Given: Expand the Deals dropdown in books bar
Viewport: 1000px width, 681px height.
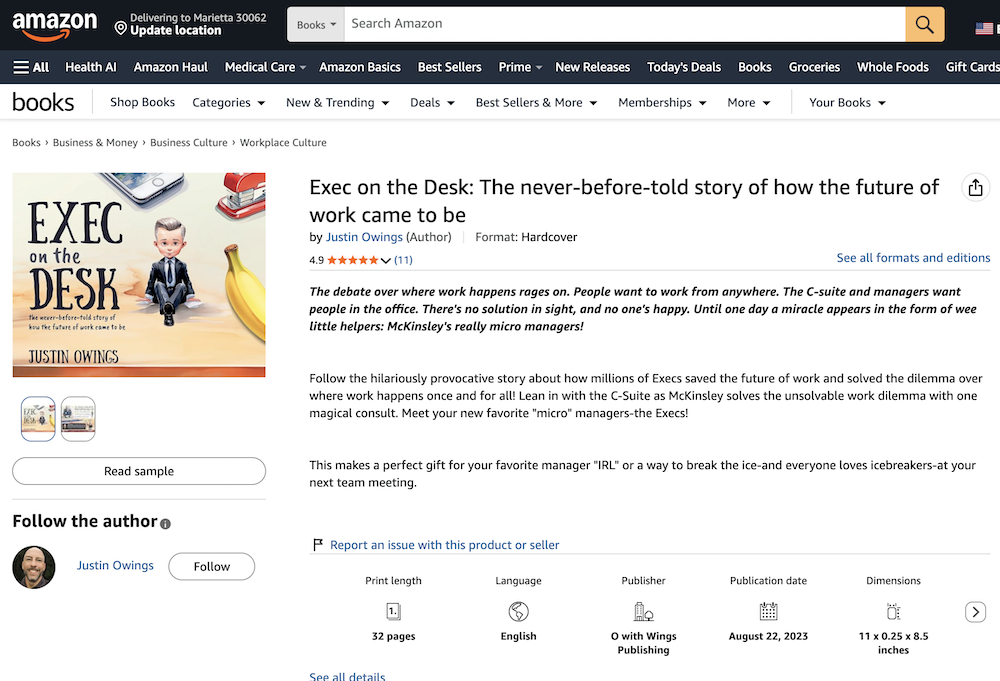Looking at the screenshot, I should 432,103.
